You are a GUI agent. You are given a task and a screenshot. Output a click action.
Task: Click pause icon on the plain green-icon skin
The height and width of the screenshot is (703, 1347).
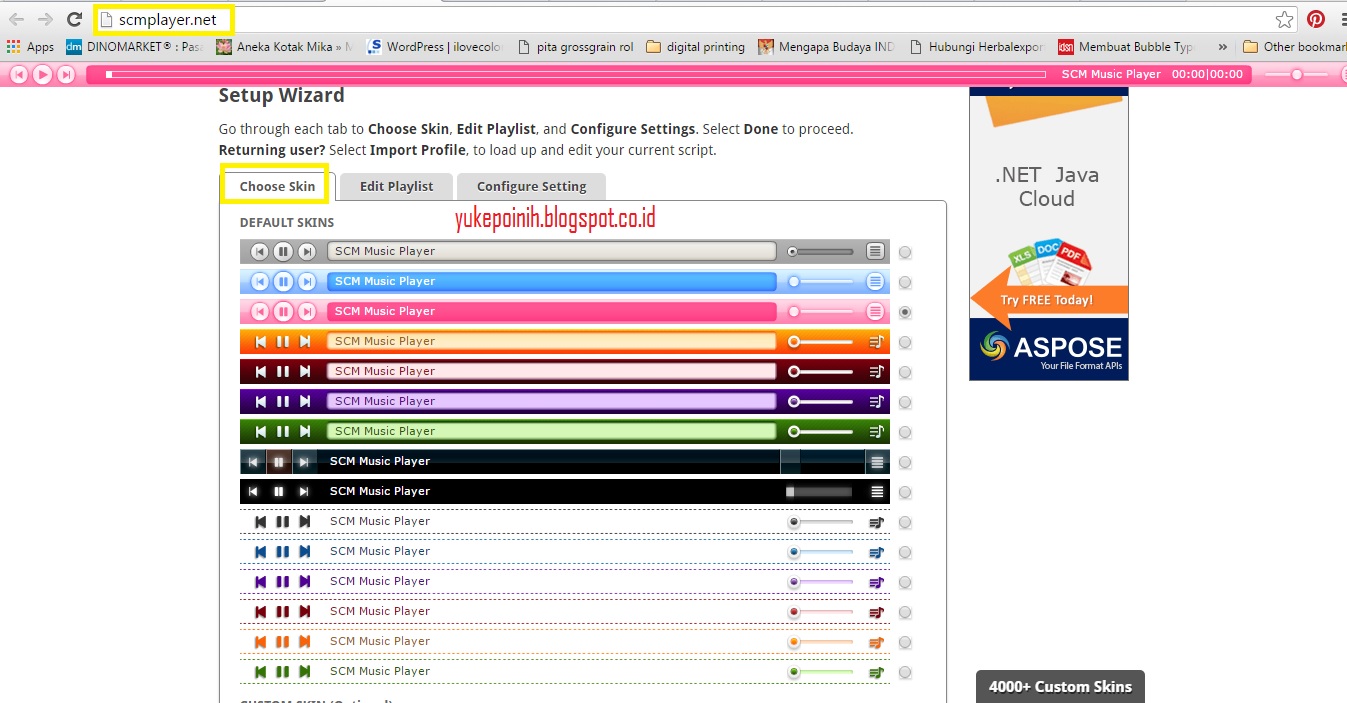click(283, 671)
